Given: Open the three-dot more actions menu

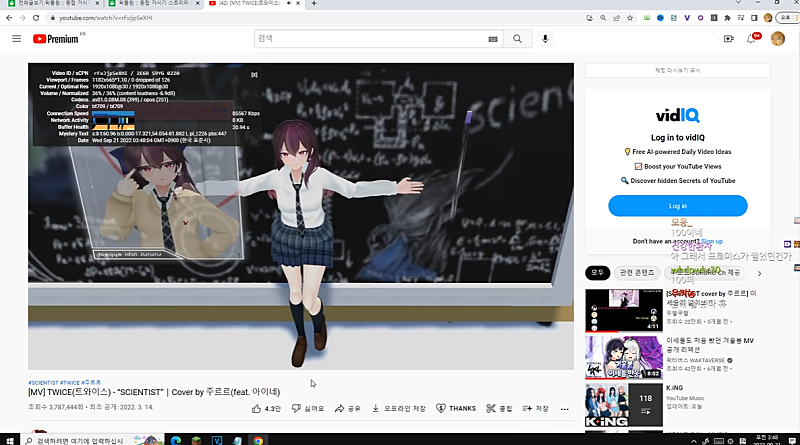Looking at the screenshot, I should [x=564, y=409].
